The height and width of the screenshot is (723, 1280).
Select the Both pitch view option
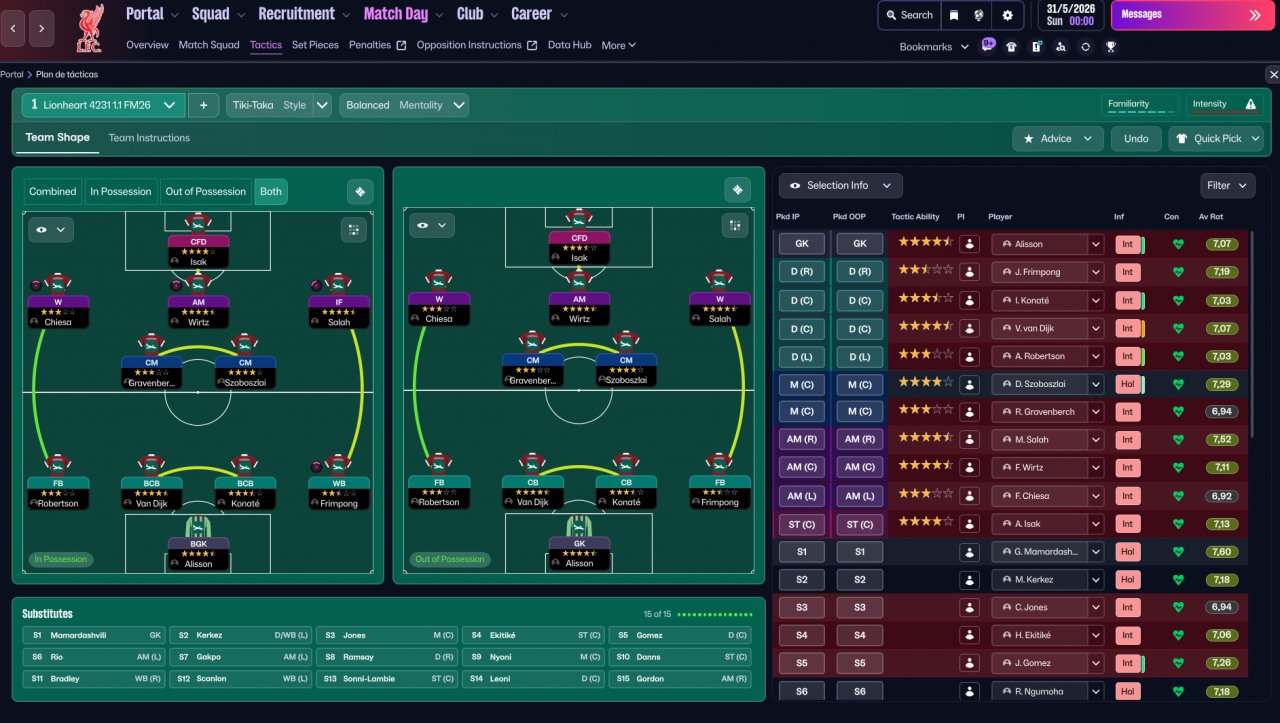pos(271,192)
